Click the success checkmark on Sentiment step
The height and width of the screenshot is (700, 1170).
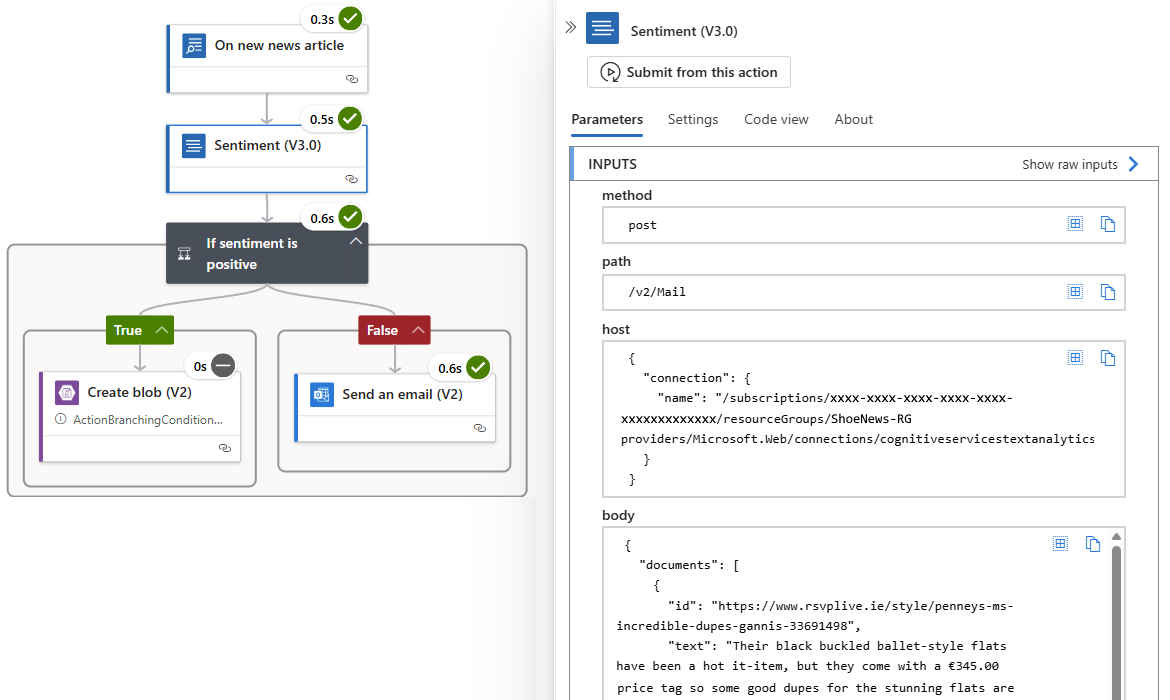click(x=348, y=118)
